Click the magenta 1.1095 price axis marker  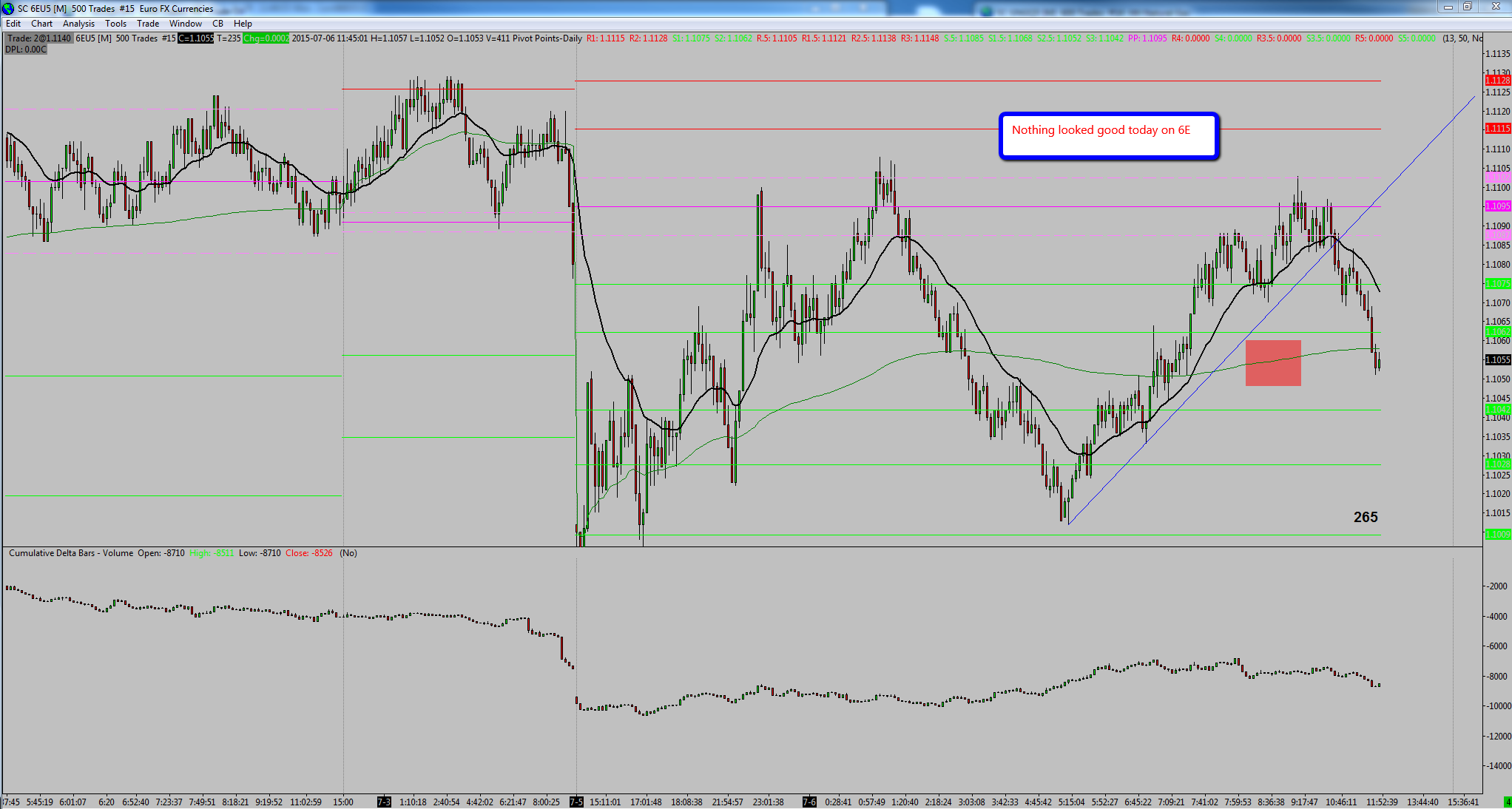(x=1498, y=206)
